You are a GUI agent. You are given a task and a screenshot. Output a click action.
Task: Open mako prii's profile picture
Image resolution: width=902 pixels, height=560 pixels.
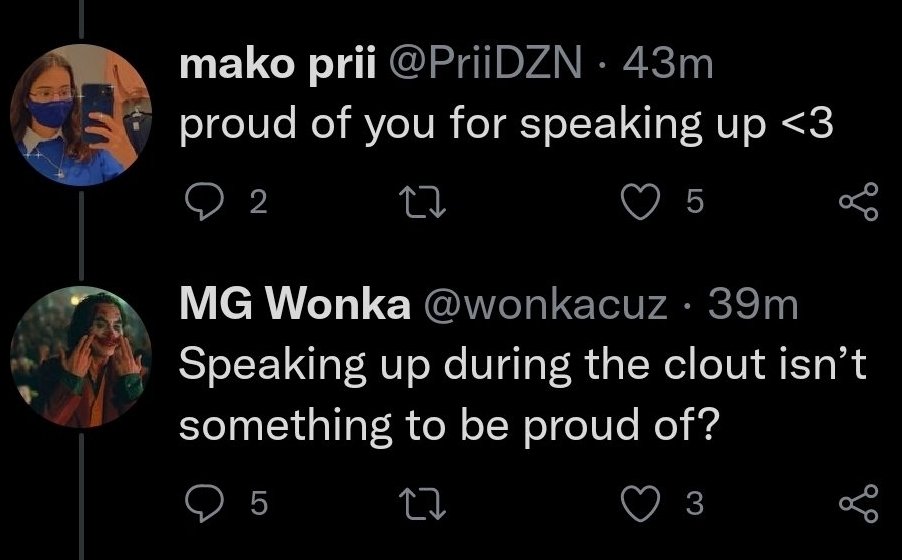coord(81,116)
